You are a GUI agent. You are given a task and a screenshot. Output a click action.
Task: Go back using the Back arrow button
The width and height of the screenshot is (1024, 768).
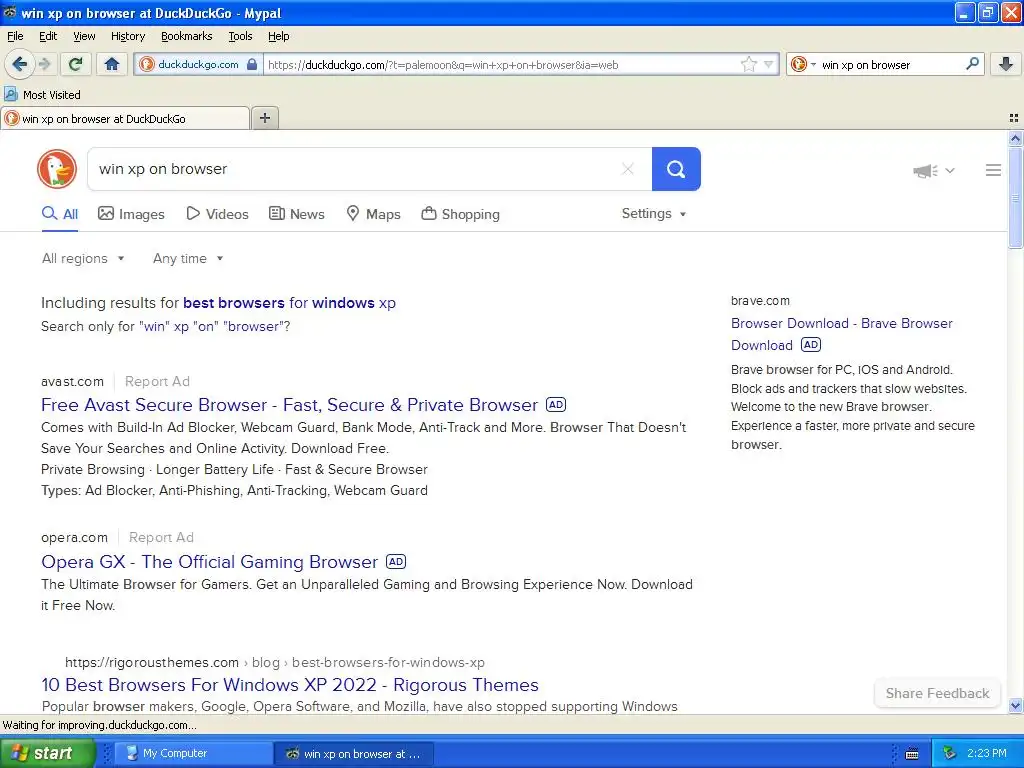[x=20, y=64]
